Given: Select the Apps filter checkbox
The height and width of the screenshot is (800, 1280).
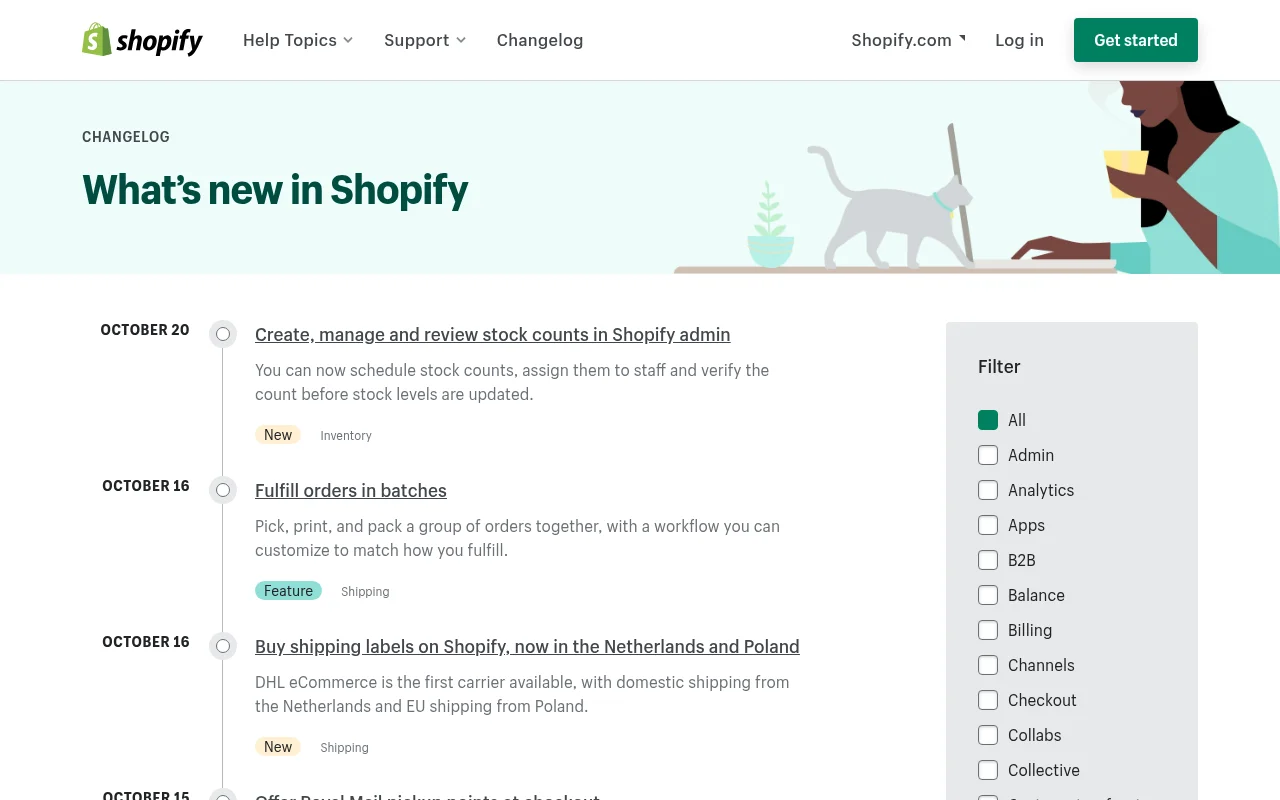Looking at the screenshot, I should (988, 525).
